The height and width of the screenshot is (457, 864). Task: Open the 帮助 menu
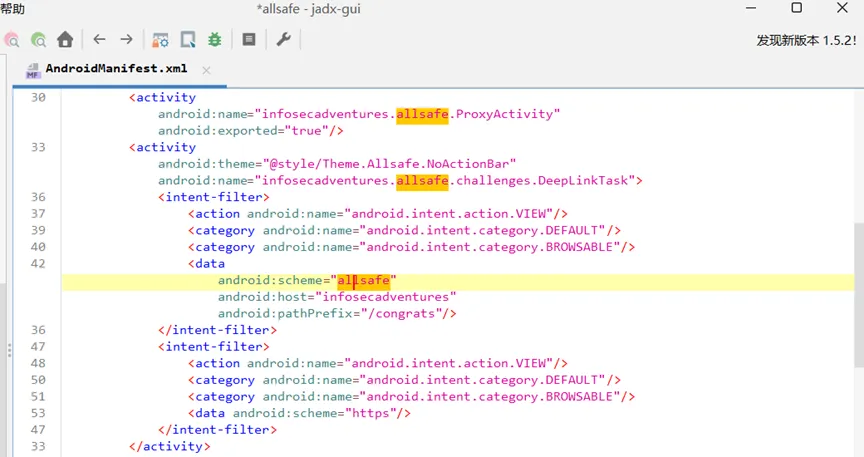tap(12, 8)
